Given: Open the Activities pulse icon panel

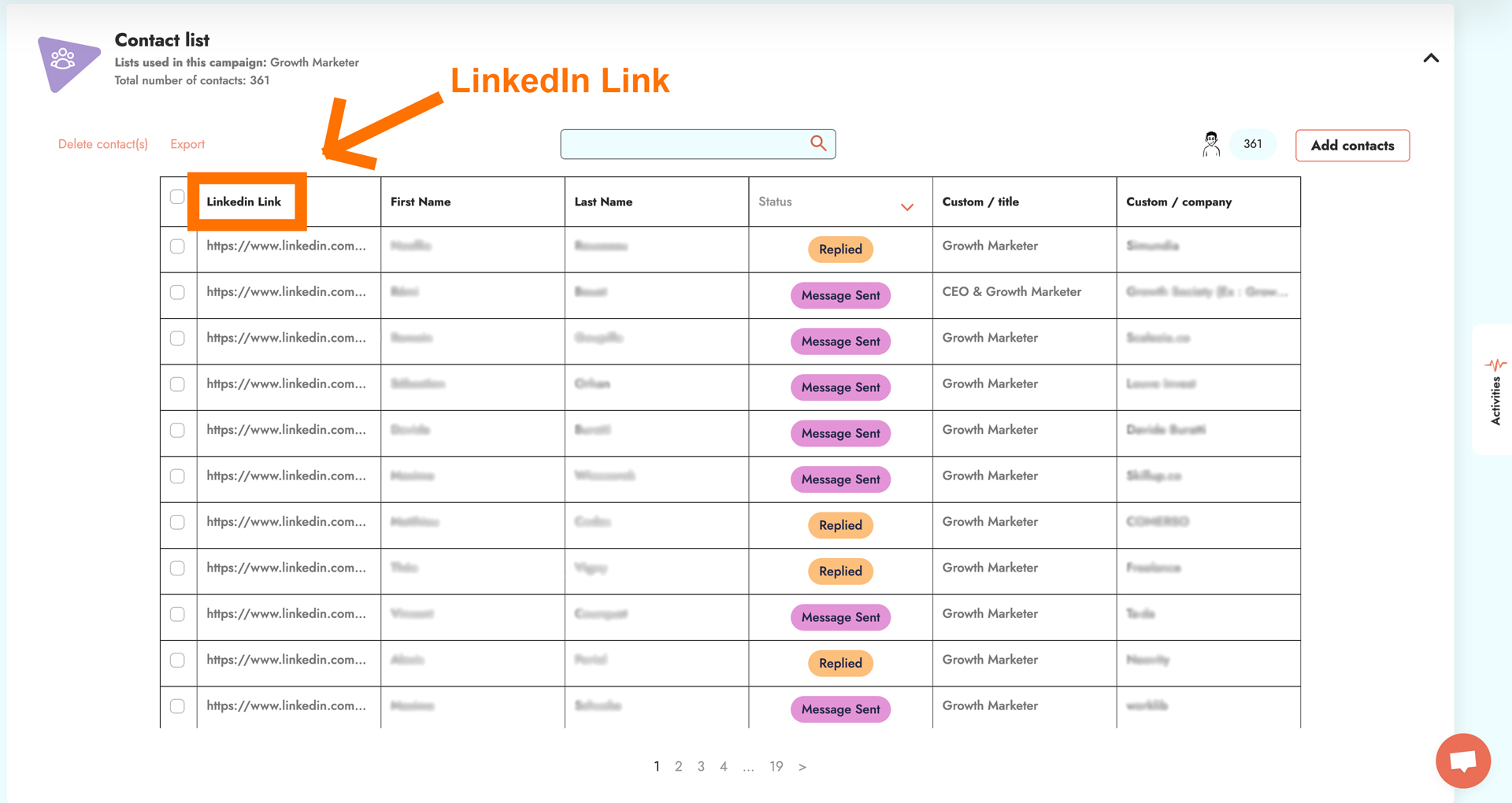Looking at the screenshot, I should tap(1495, 364).
